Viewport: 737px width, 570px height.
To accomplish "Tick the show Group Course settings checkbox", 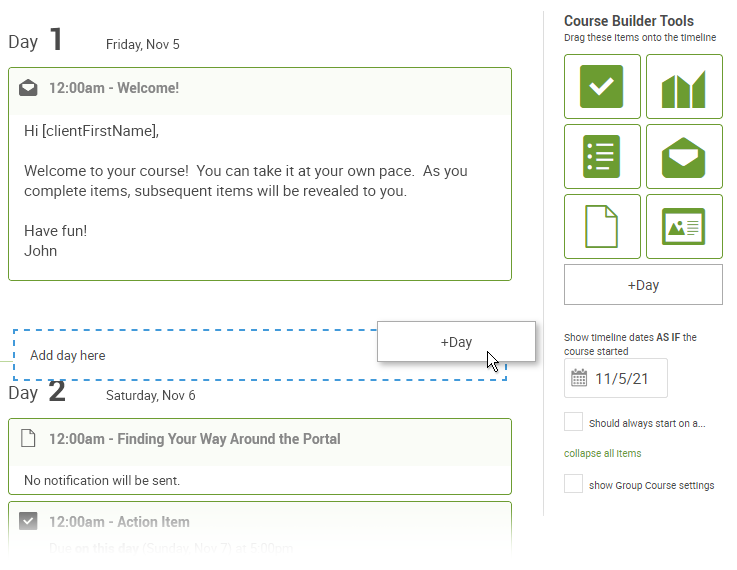I will (x=573, y=484).
